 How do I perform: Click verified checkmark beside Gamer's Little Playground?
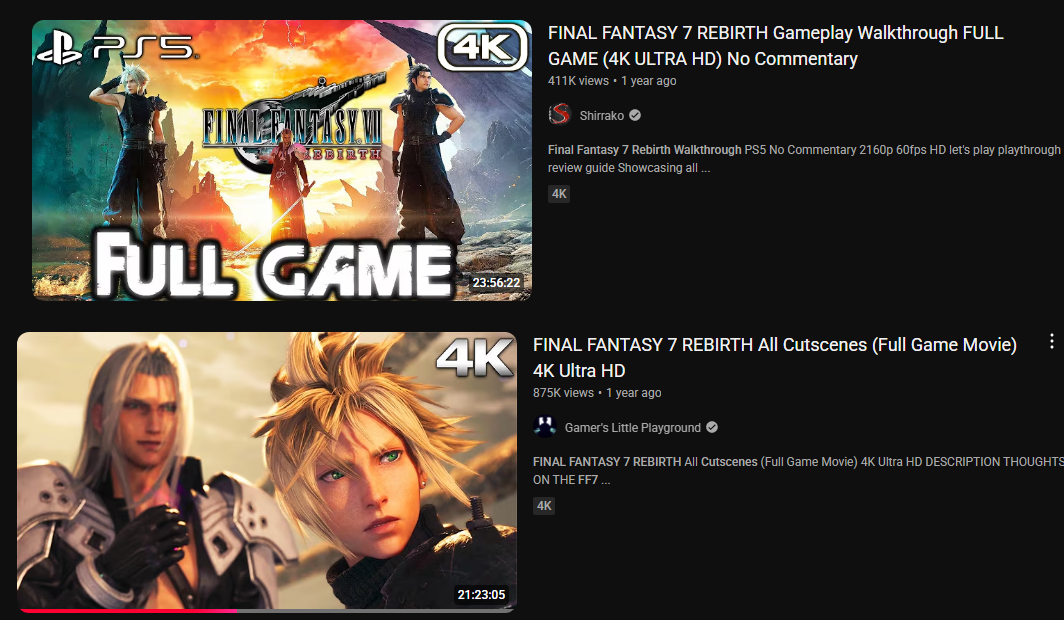[x=712, y=427]
